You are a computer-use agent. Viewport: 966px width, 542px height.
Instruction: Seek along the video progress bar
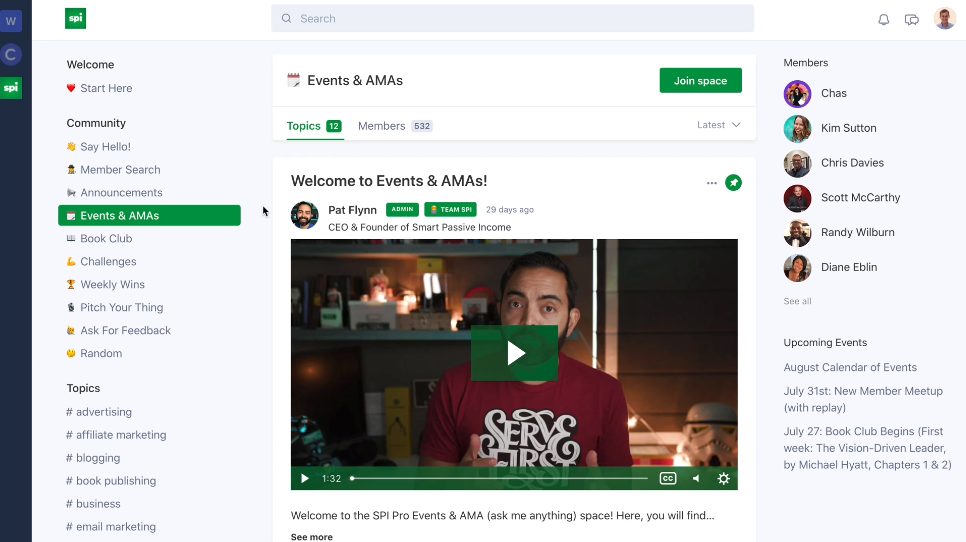[499, 478]
